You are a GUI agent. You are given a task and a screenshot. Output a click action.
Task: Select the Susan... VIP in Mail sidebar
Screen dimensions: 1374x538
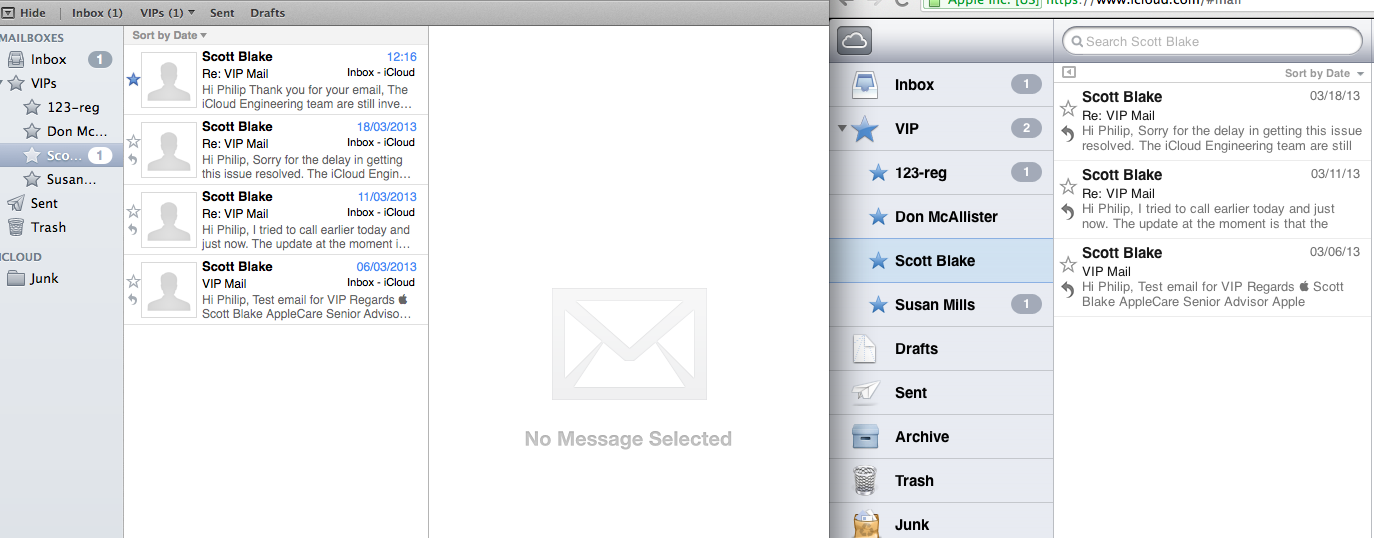pyautogui.click(x=61, y=179)
